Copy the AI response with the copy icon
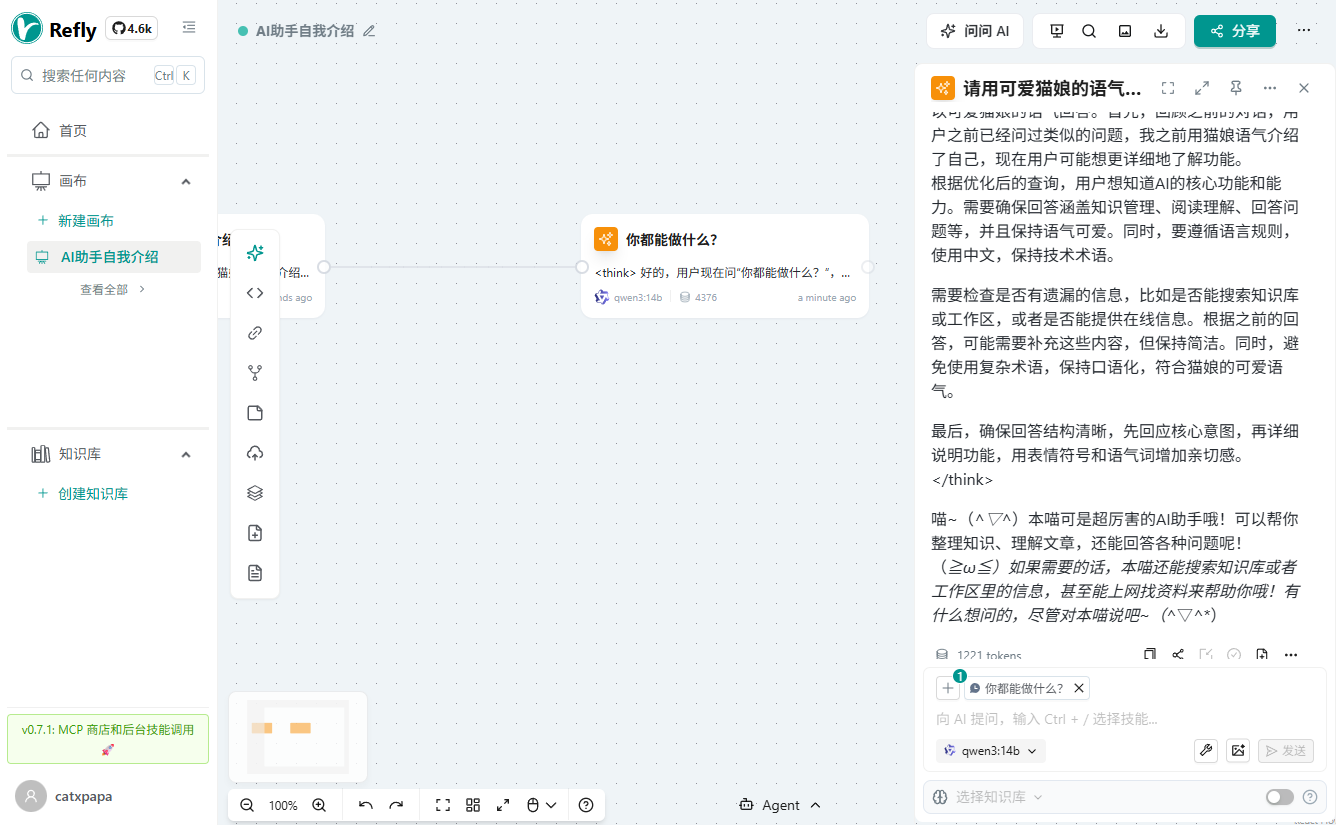Image resolution: width=1336 pixels, height=825 pixels. [1150, 655]
